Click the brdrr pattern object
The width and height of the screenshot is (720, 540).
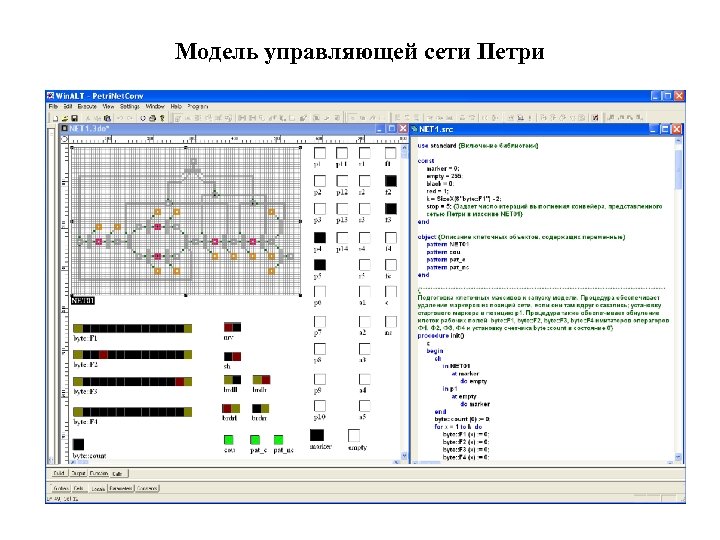pos(260,409)
